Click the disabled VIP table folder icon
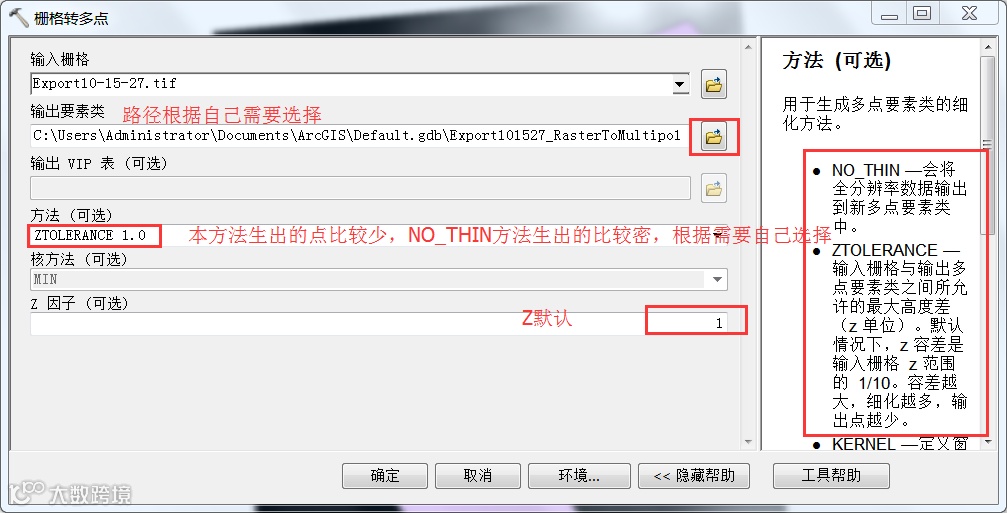 tap(714, 189)
